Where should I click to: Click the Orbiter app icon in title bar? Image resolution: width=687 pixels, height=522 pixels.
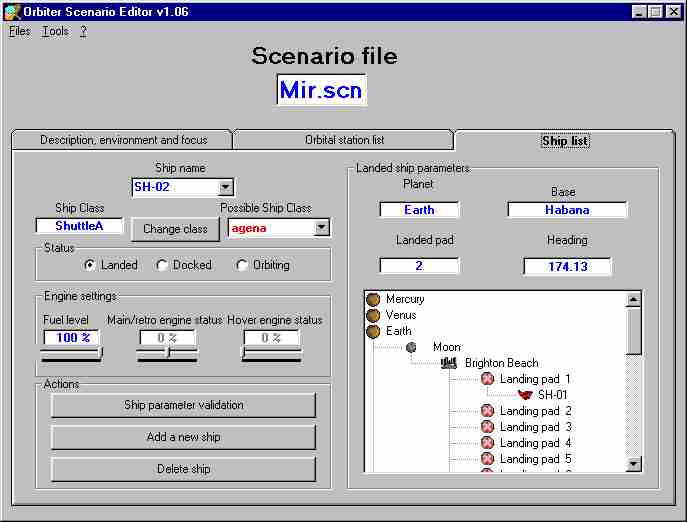click(x=12, y=12)
